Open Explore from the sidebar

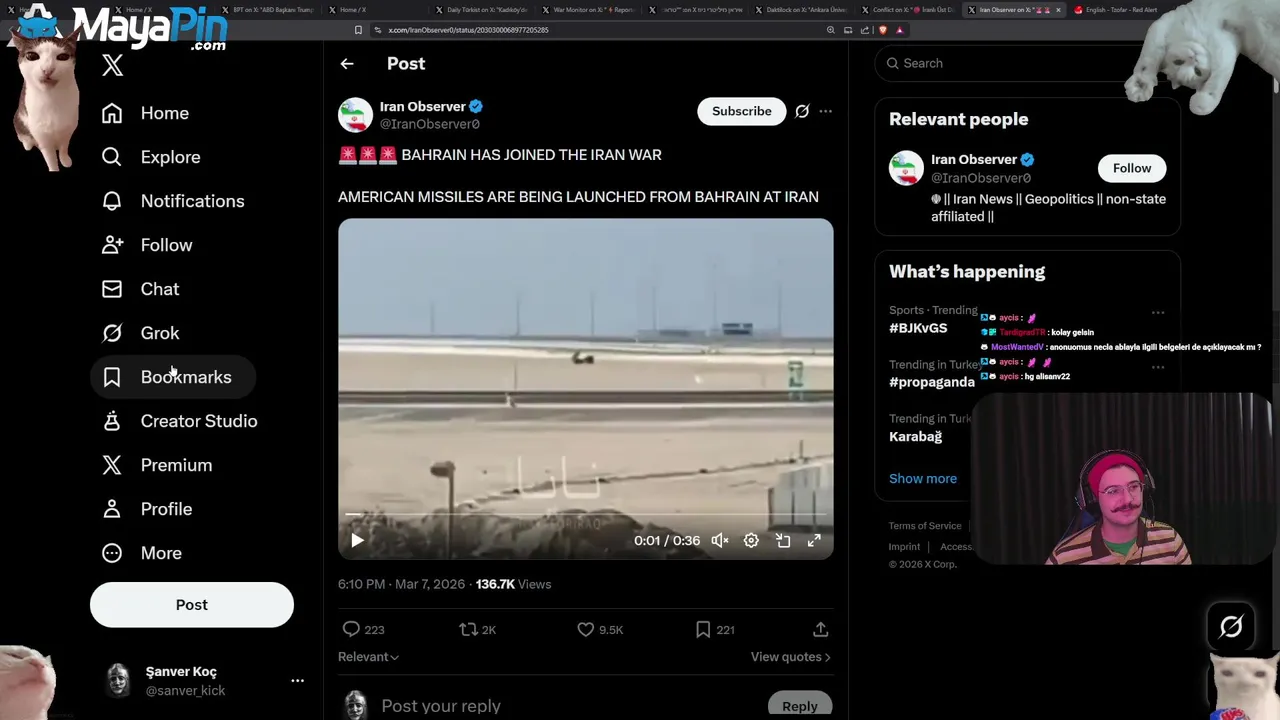coord(151,157)
